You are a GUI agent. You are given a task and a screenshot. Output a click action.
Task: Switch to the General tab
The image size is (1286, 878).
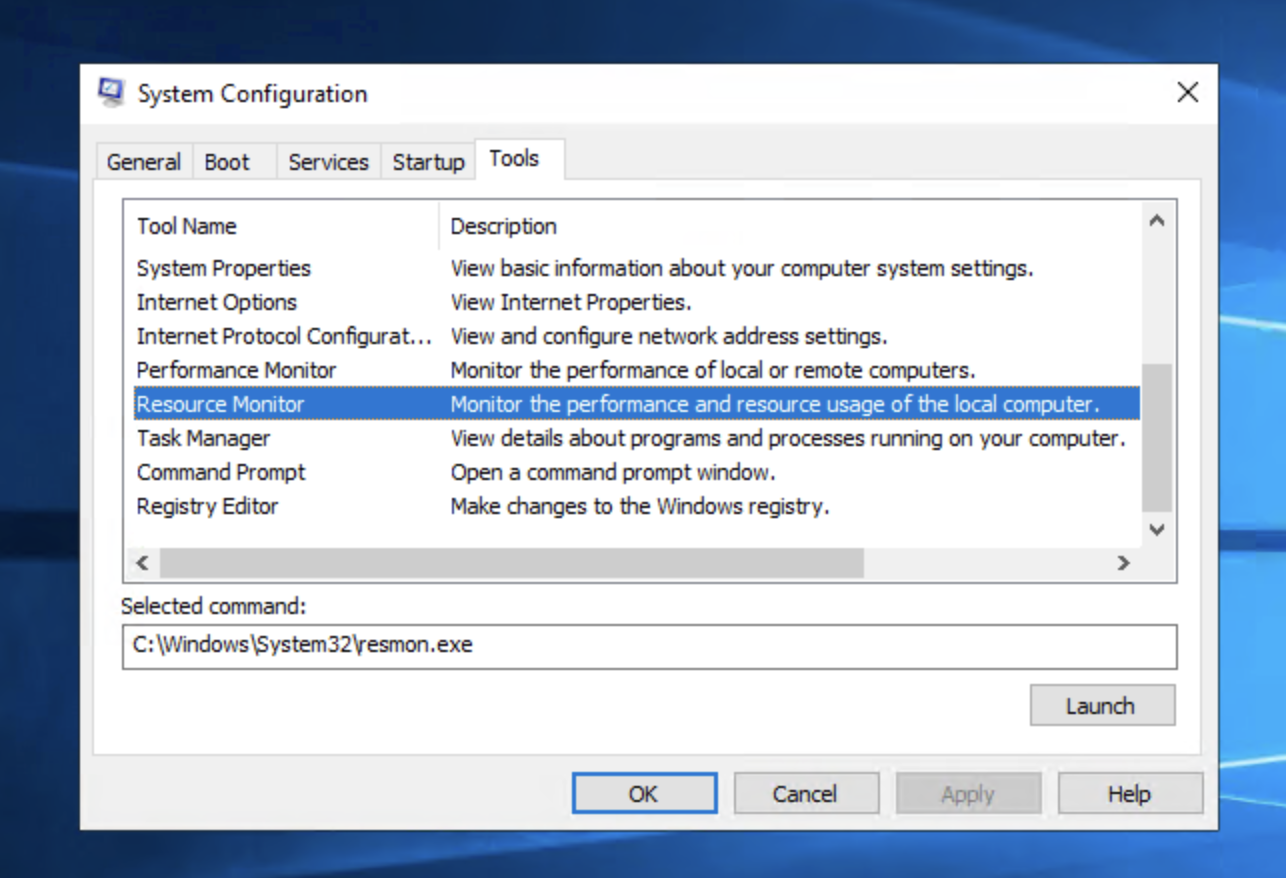(x=143, y=162)
